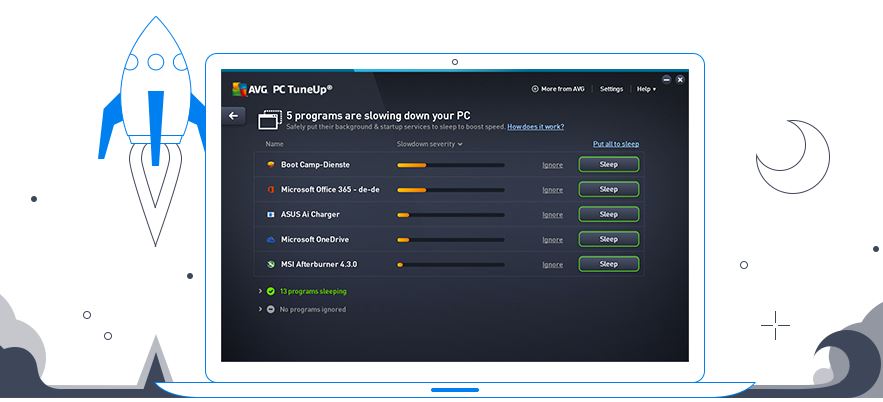Put Microsoft OneDrive to sleep
883x402 pixels.
(x=609, y=239)
